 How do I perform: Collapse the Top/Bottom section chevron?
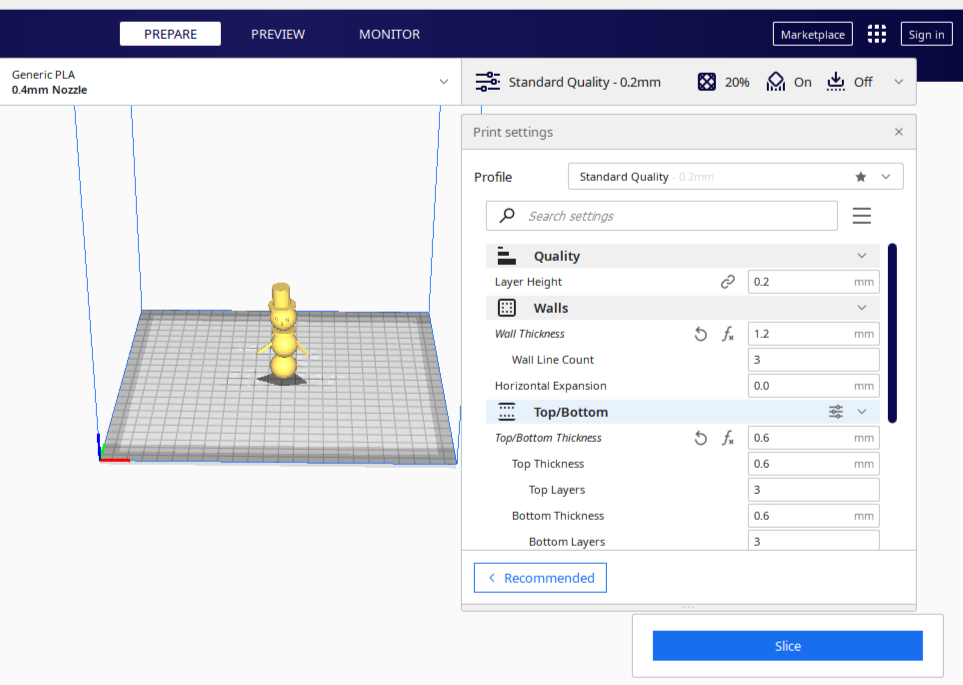(862, 412)
